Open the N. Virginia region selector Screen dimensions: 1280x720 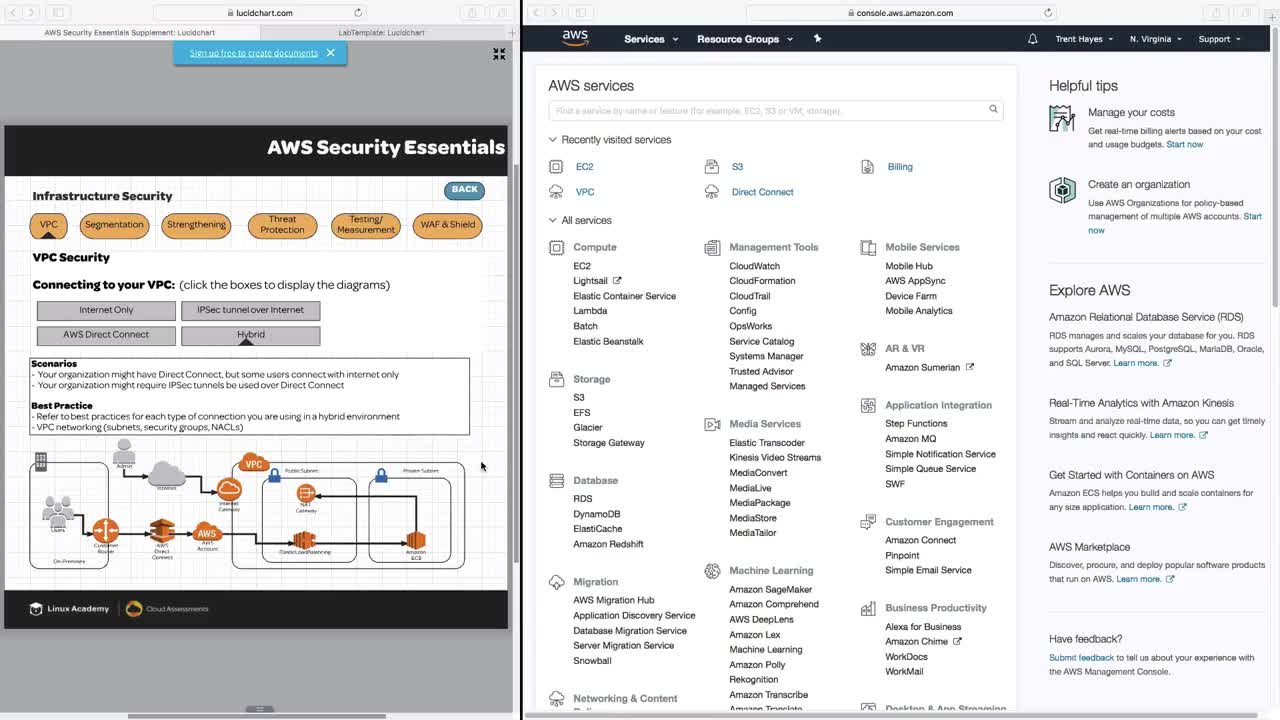click(1156, 39)
